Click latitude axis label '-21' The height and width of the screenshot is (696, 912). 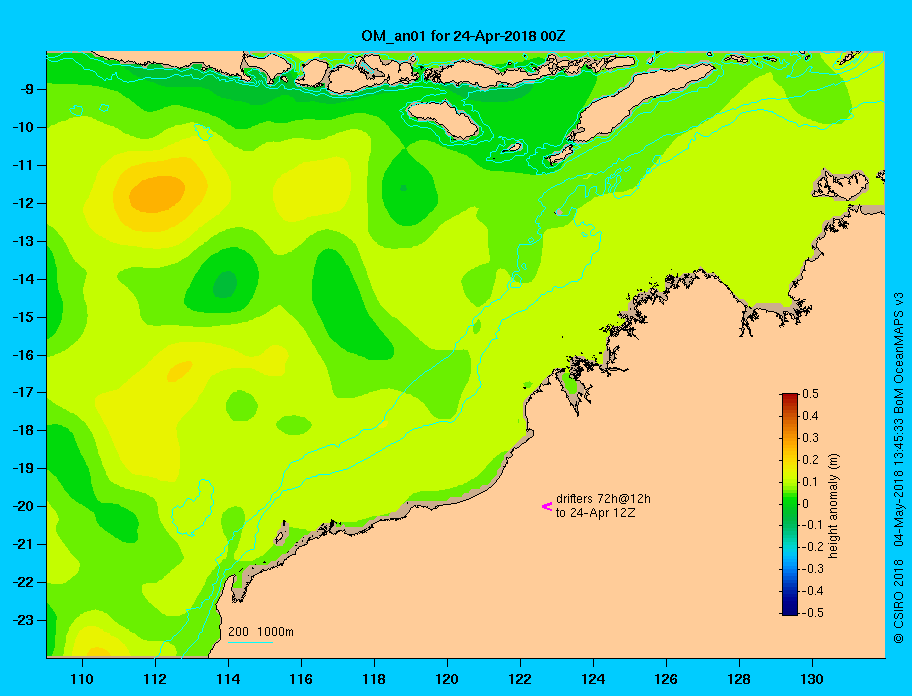pyautogui.click(x=22, y=545)
